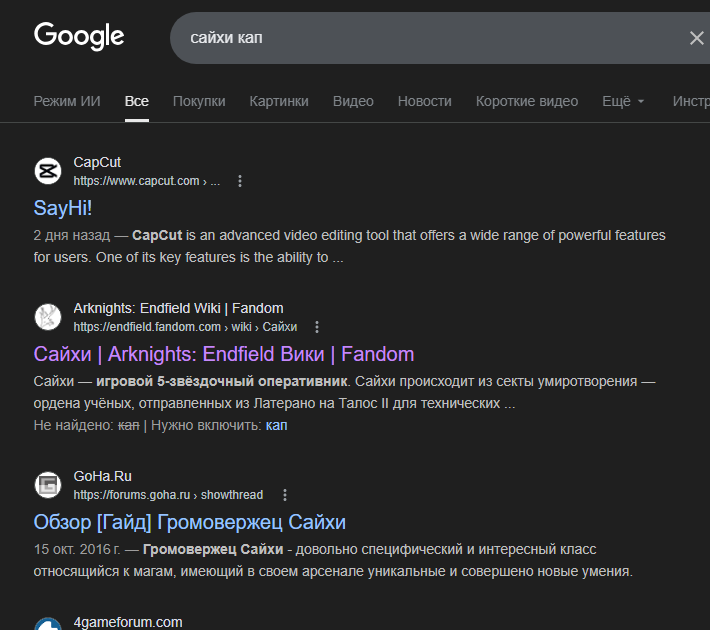Open Обзор [Гайд] Громовержец Сайхи link
This screenshot has height=630, width=710.
pyautogui.click(x=190, y=522)
